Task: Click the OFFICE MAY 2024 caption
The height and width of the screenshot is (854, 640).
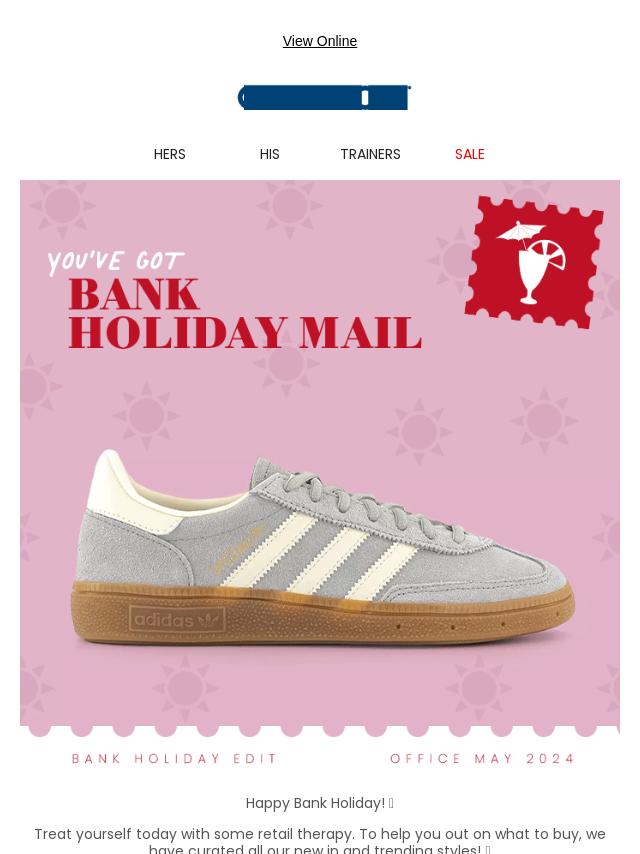Action: 482,759
